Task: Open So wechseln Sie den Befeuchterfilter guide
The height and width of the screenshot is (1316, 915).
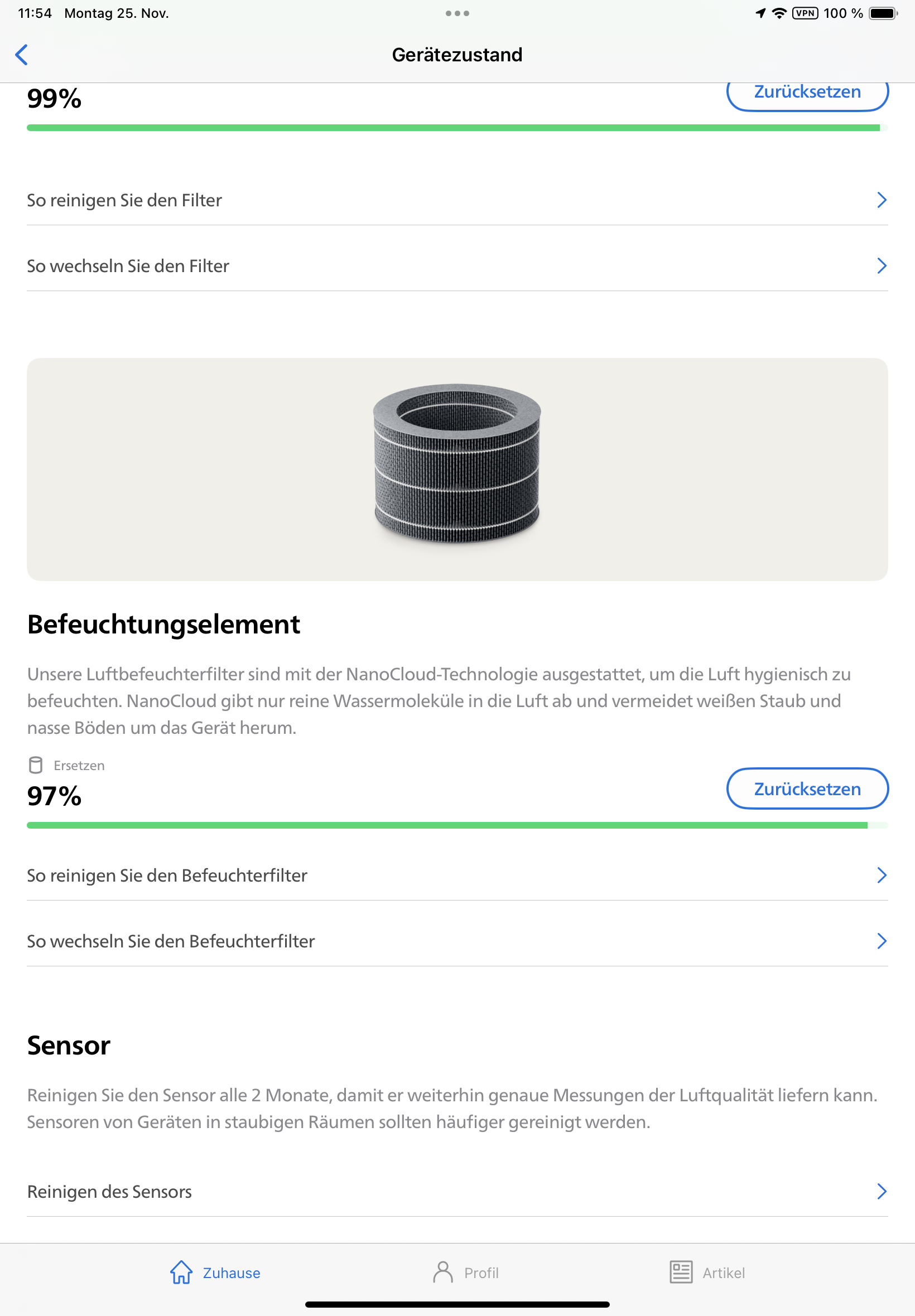Action: click(171, 941)
